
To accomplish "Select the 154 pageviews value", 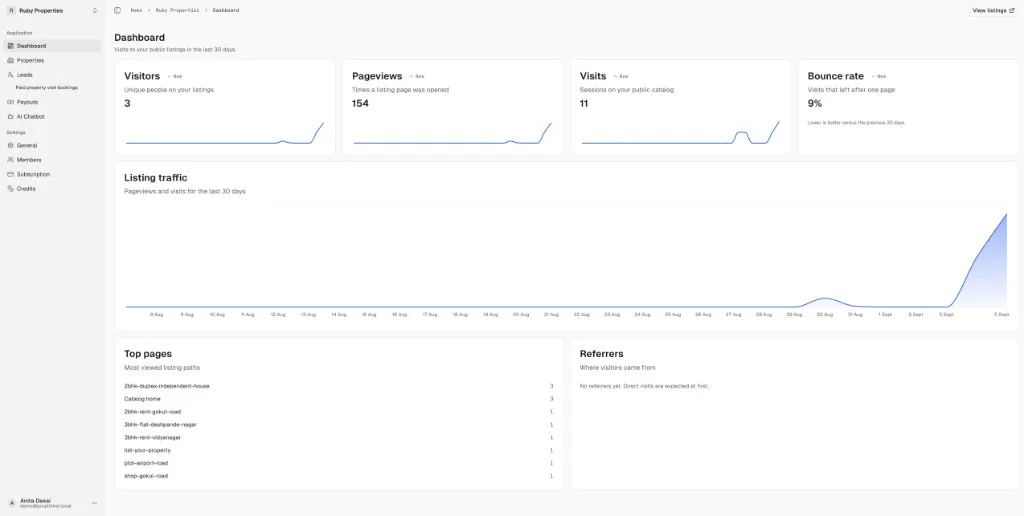I will [360, 103].
